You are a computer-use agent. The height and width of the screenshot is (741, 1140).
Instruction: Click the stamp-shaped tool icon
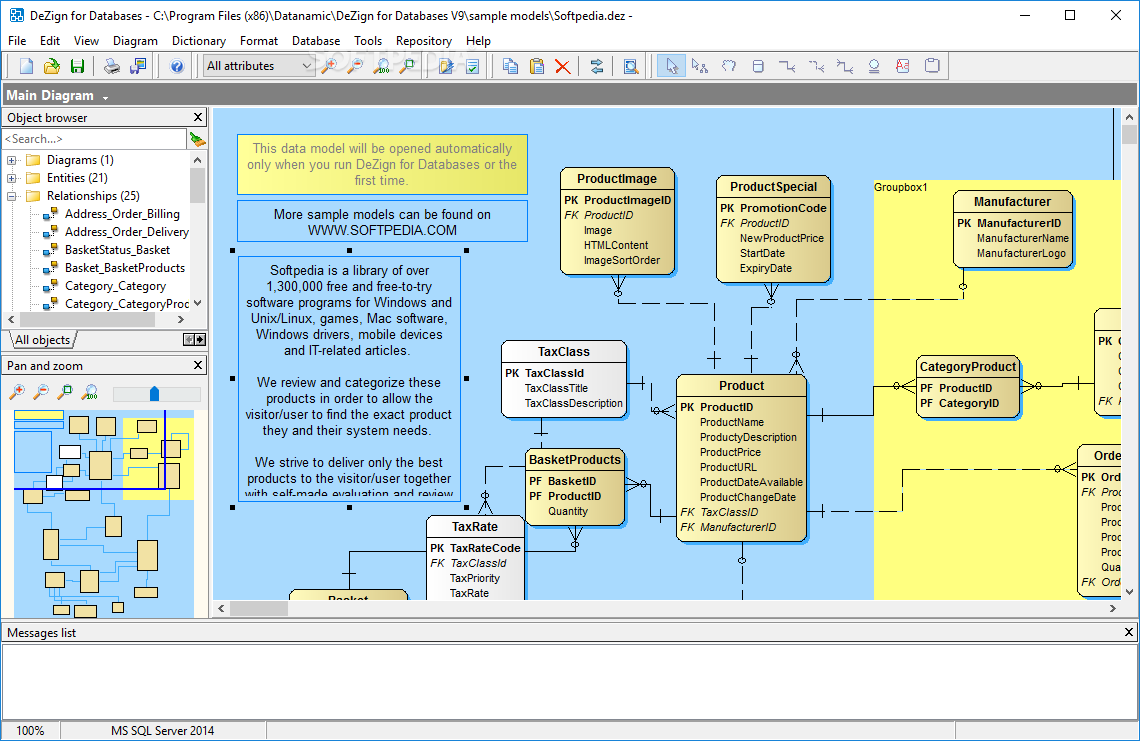click(x=874, y=66)
